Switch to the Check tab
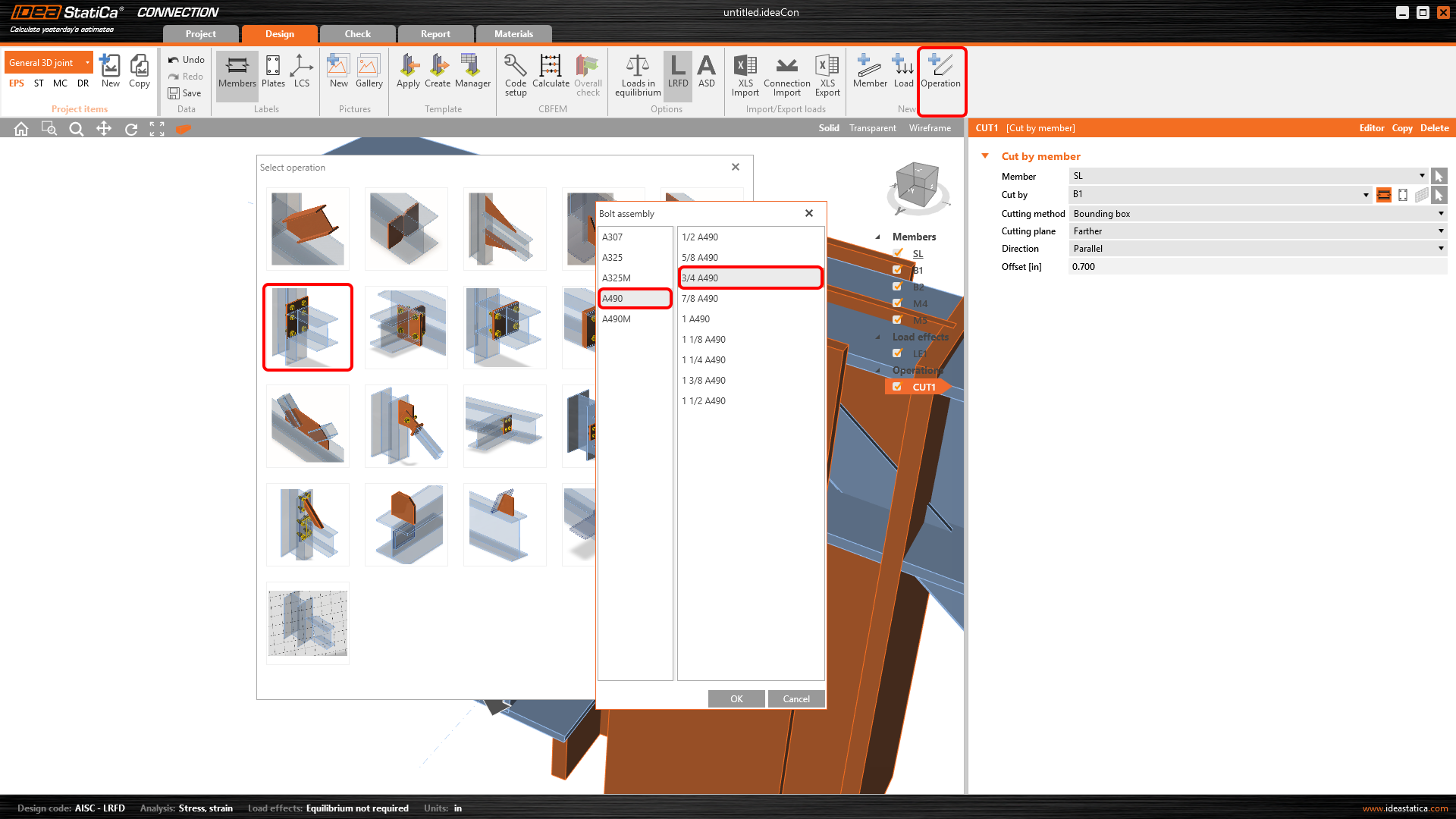The image size is (1456, 819). tap(357, 34)
